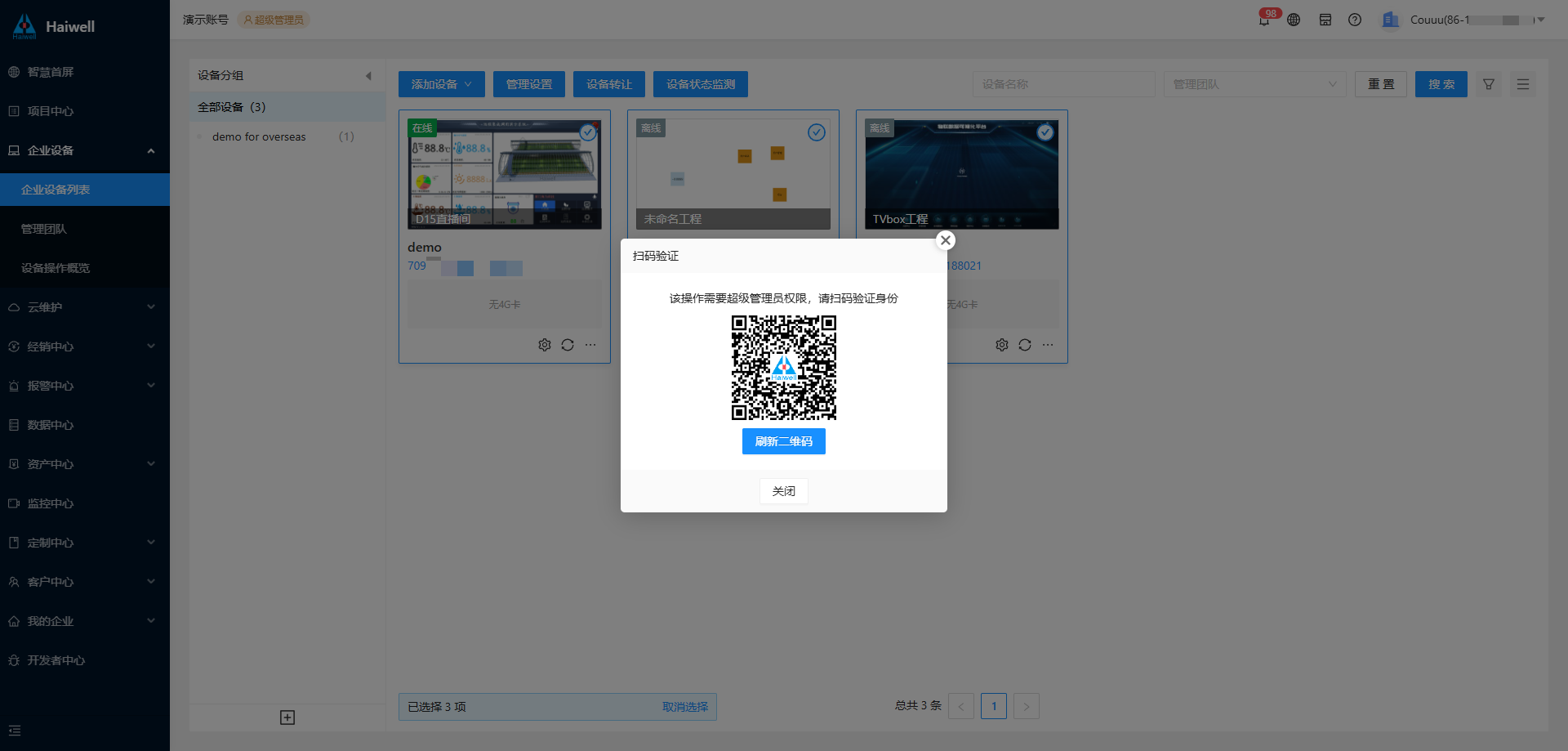1568x751 pixels.
Task: Click the 管理设置 button
Action: pos(529,84)
